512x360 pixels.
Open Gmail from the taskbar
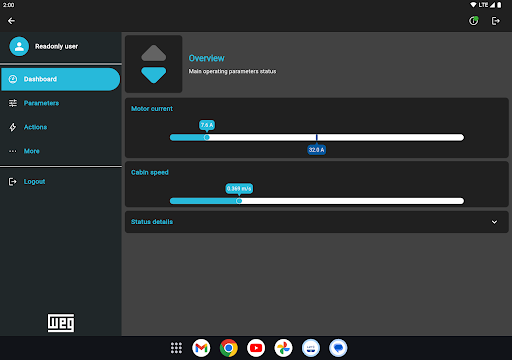pos(201,348)
